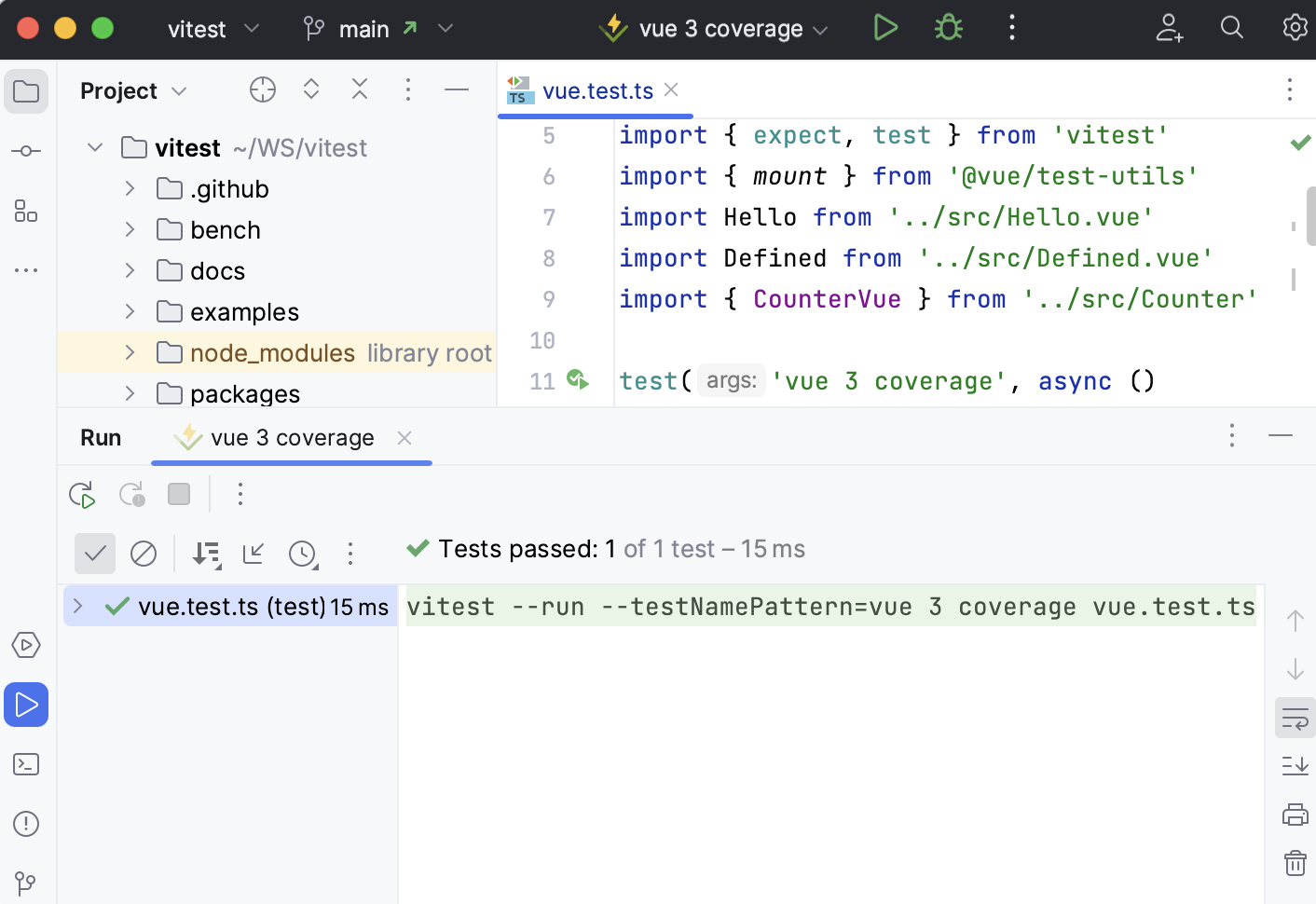Open test results options menu
Image resolution: width=1316 pixels, height=904 pixels.
[350, 554]
